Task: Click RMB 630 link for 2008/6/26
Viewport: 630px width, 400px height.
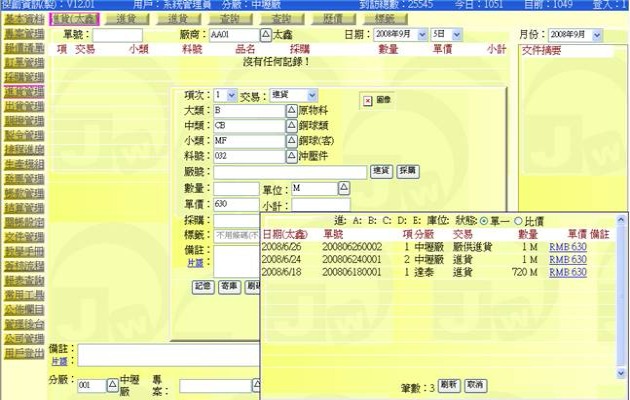Action: 566,245
